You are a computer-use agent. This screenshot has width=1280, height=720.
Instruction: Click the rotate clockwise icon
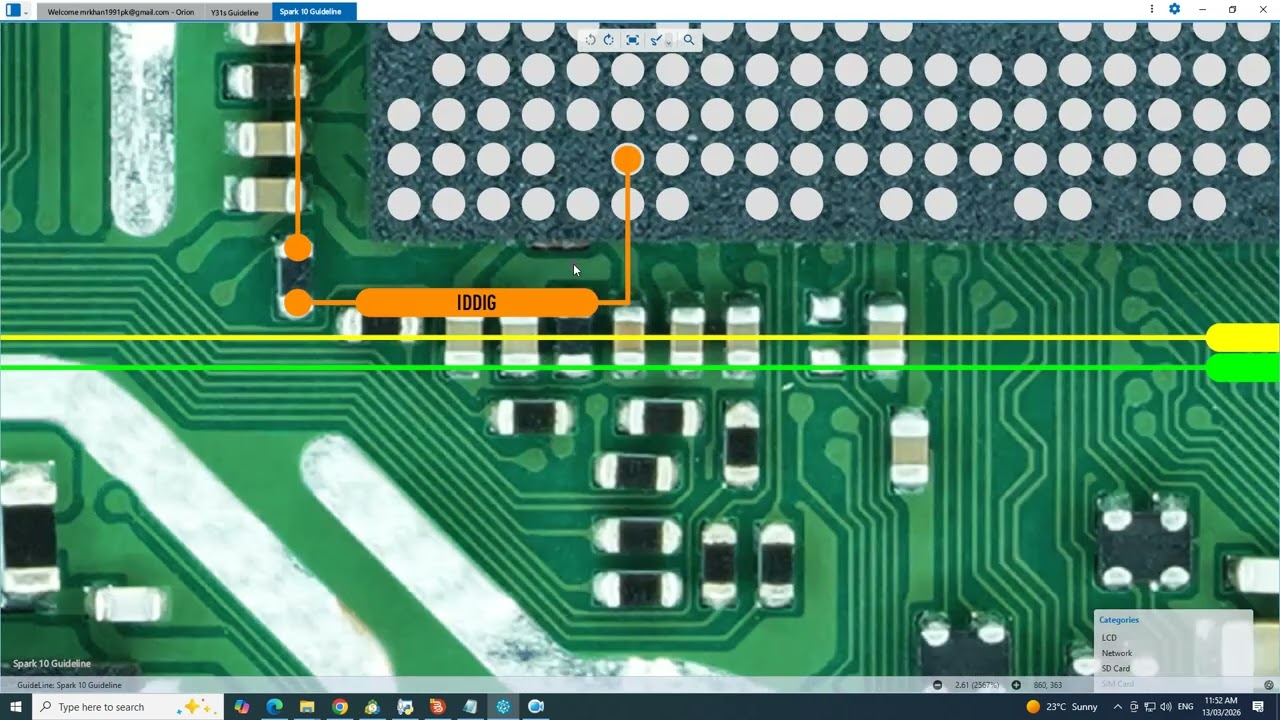pyautogui.click(x=608, y=40)
